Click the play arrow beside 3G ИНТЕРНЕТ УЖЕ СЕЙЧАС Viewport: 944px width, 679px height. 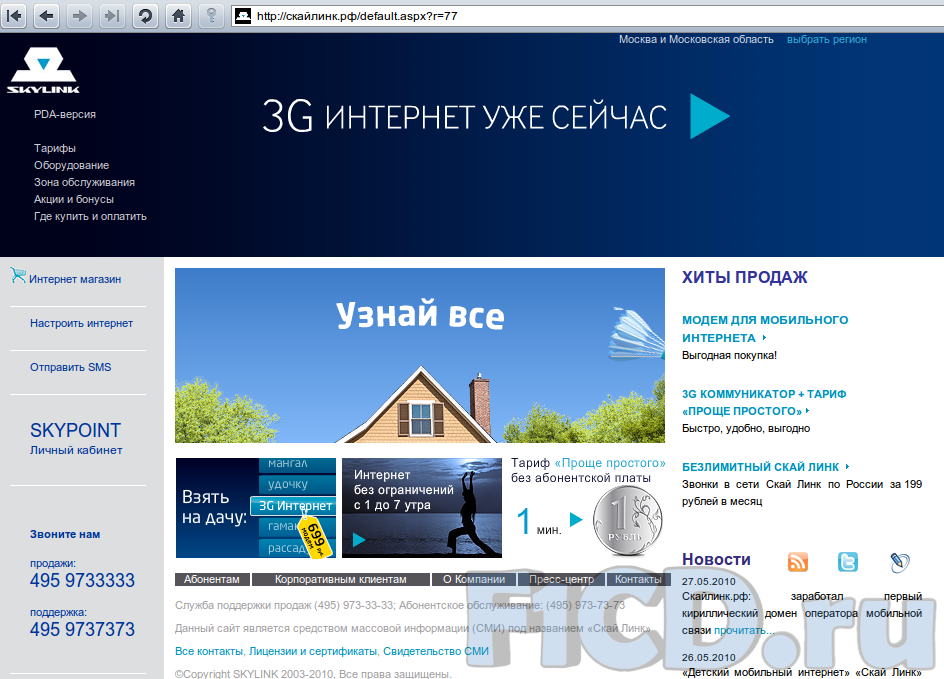(x=709, y=116)
